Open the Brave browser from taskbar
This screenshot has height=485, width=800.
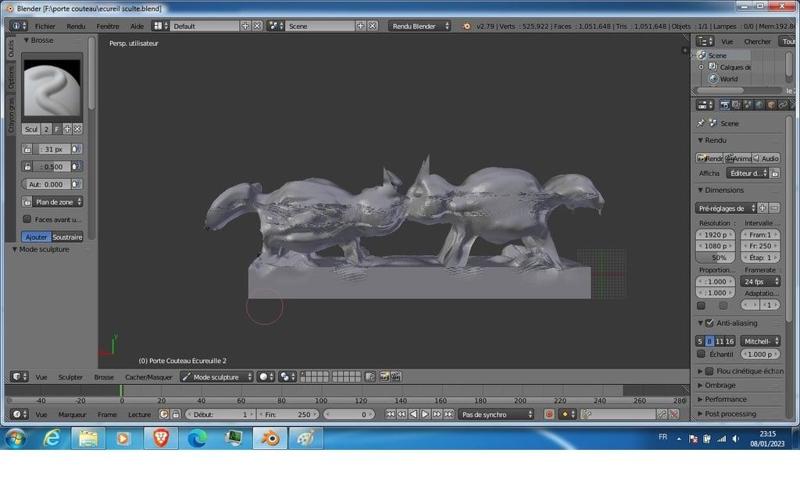pyautogui.click(x=160, y=438)
